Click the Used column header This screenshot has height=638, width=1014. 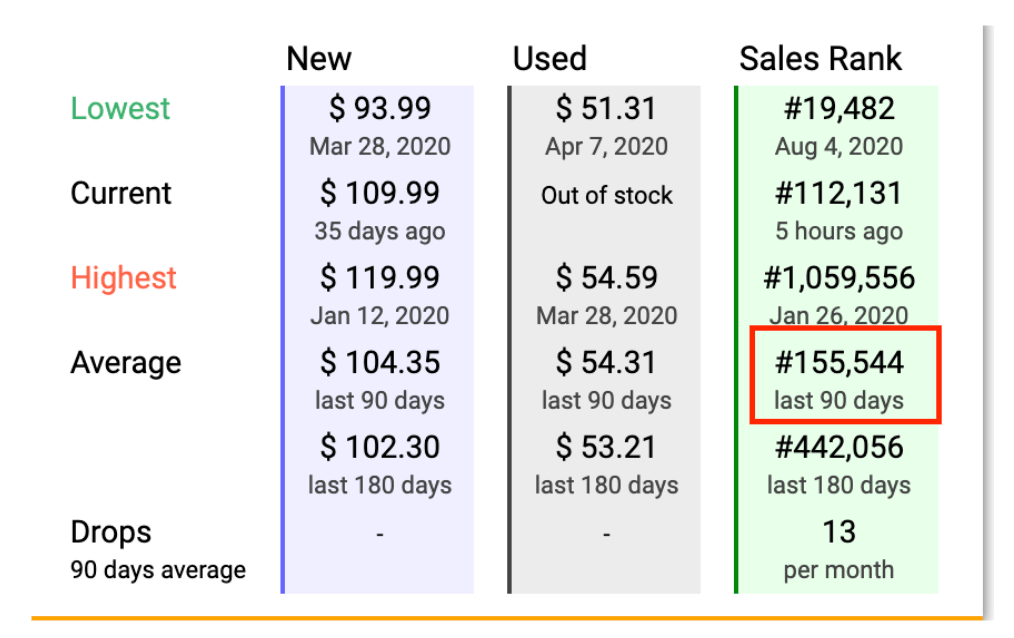coord(550,59)
